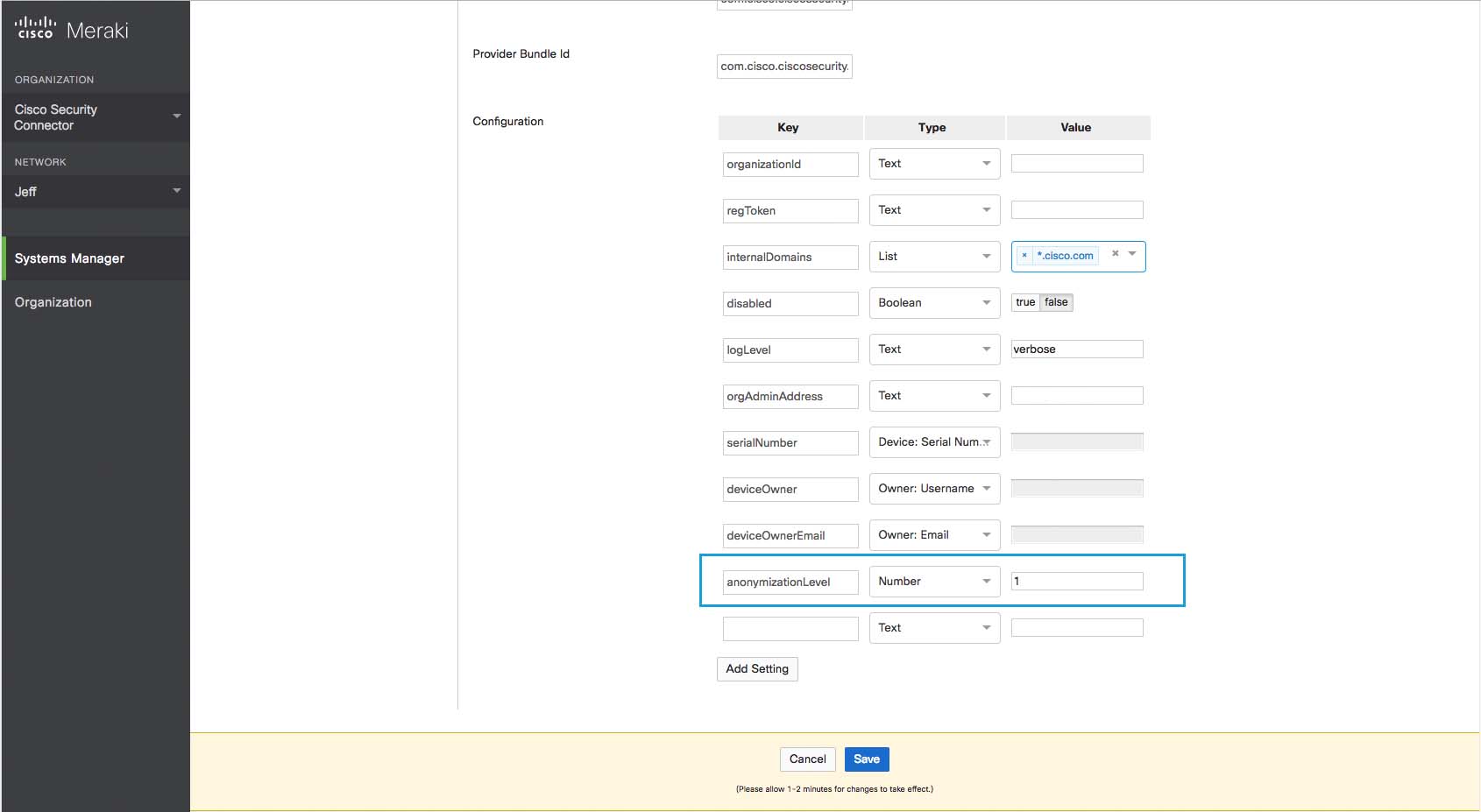The width and height of the screenshot is (1481, 812).
Task: Click the Cisco Meraki logo
Action: coord(72,30)
